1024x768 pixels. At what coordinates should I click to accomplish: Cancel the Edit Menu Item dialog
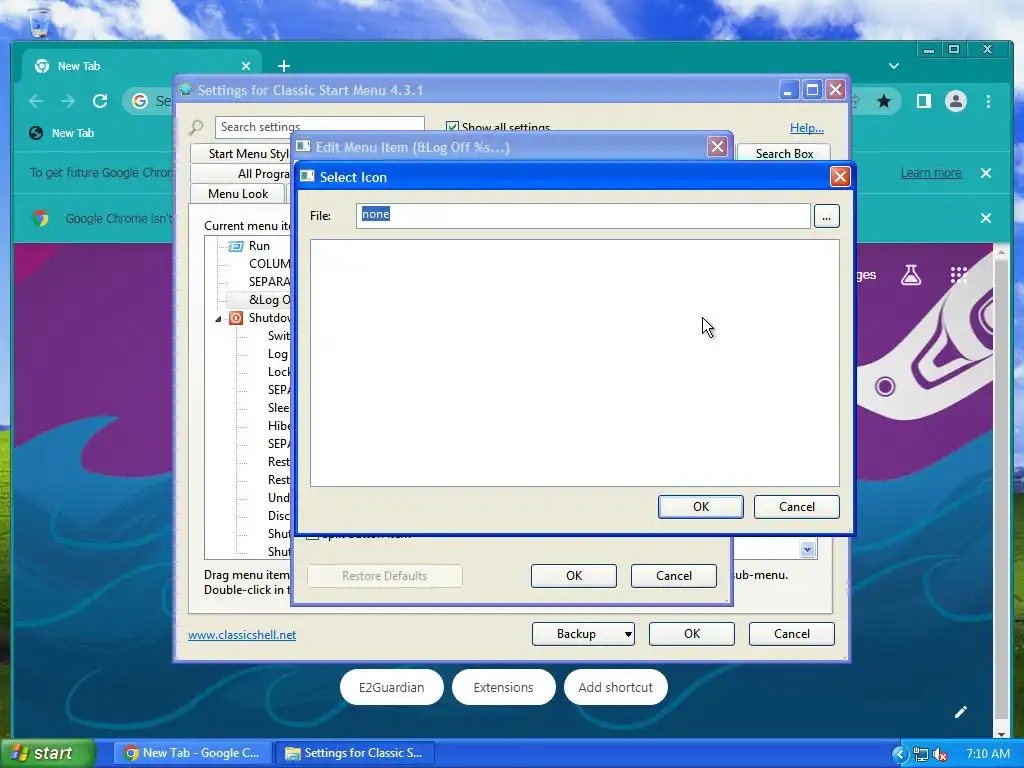(x=673, y=576)
